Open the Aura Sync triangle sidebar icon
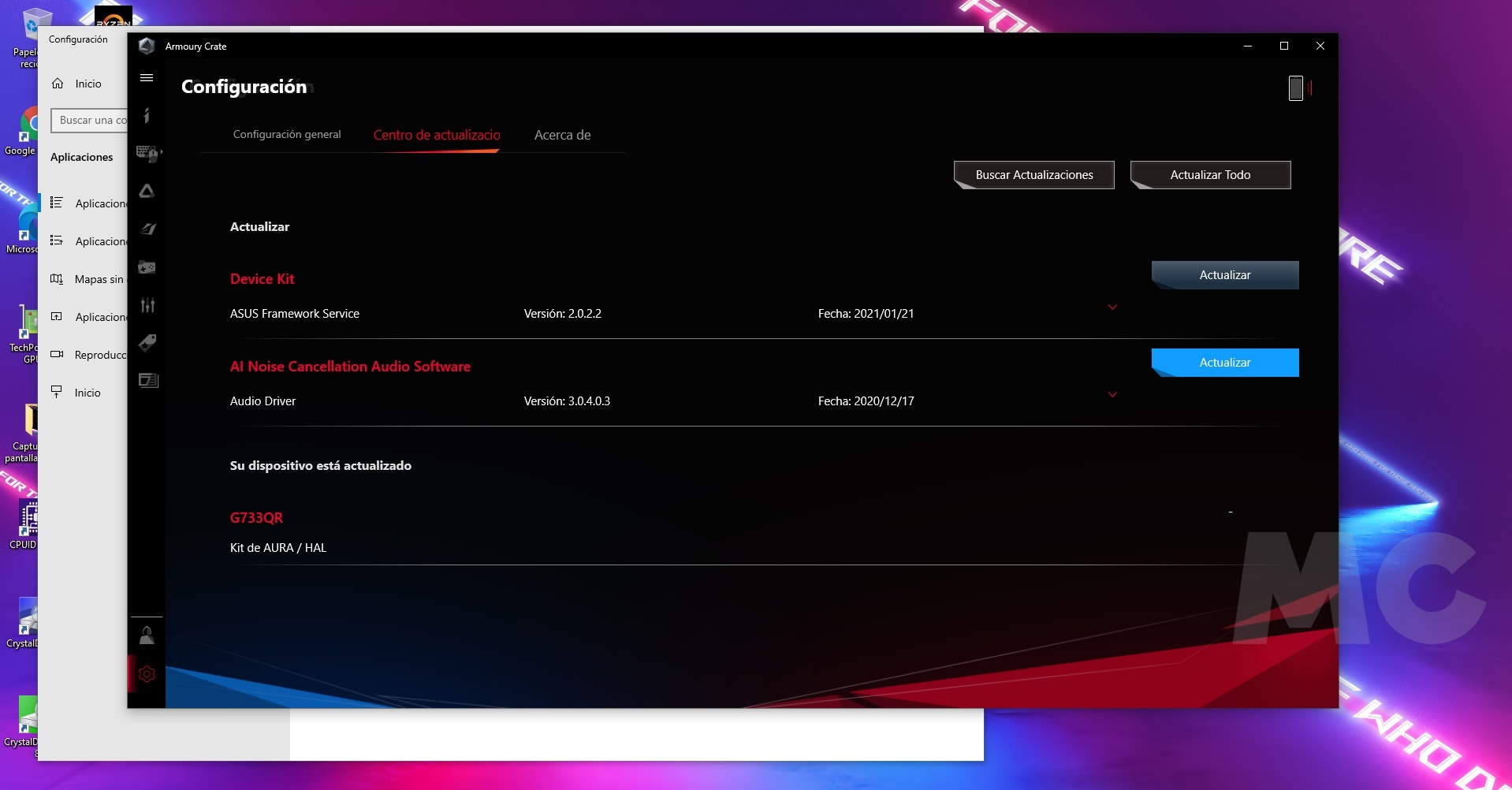The width and height of the screenshot is (1512, 790). click(x=147, y=191)
